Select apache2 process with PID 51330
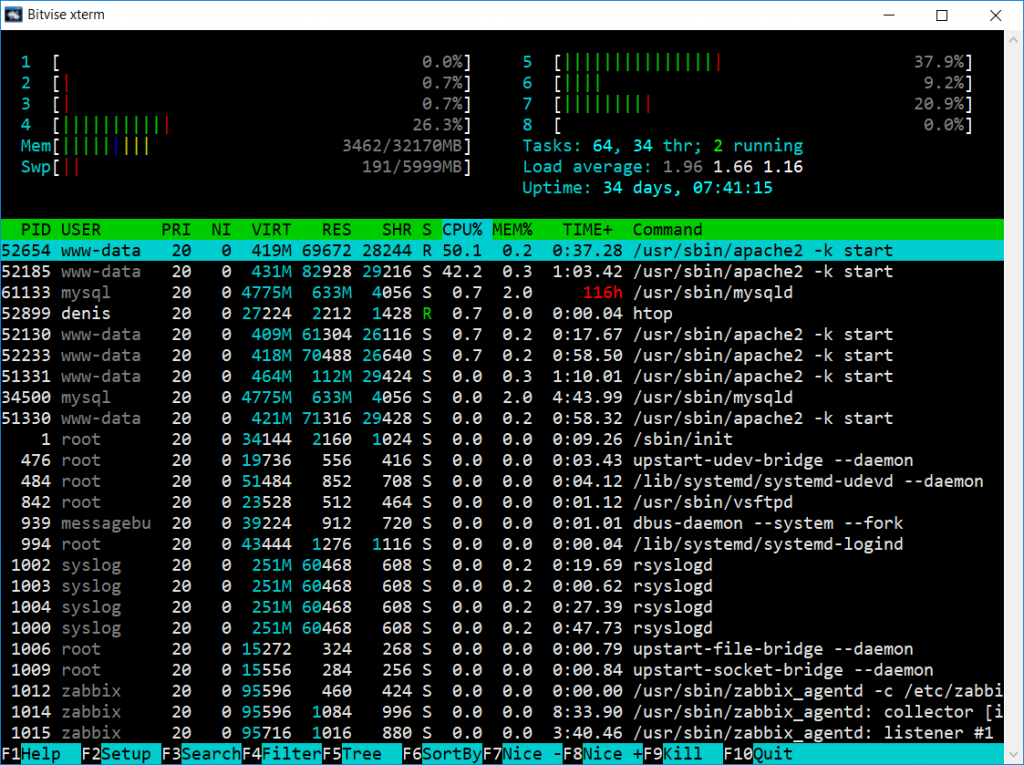Screen dimensions: 1024x765 [x=502, y=417]
